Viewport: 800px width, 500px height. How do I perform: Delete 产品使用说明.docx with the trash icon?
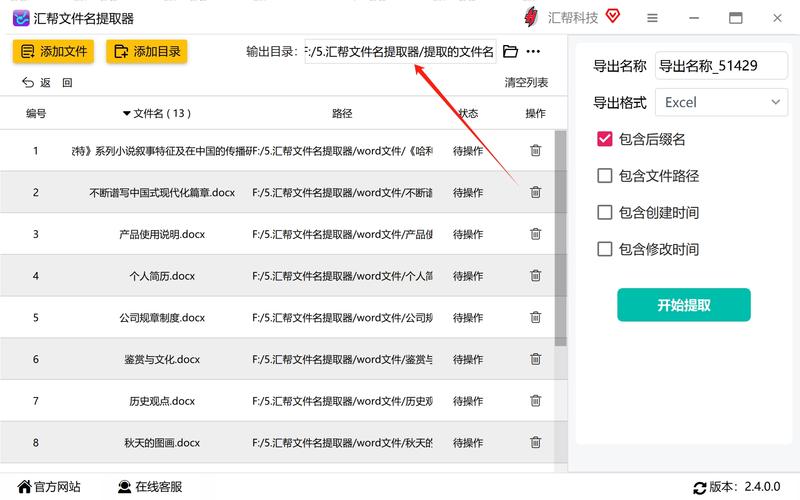[535, 234]
